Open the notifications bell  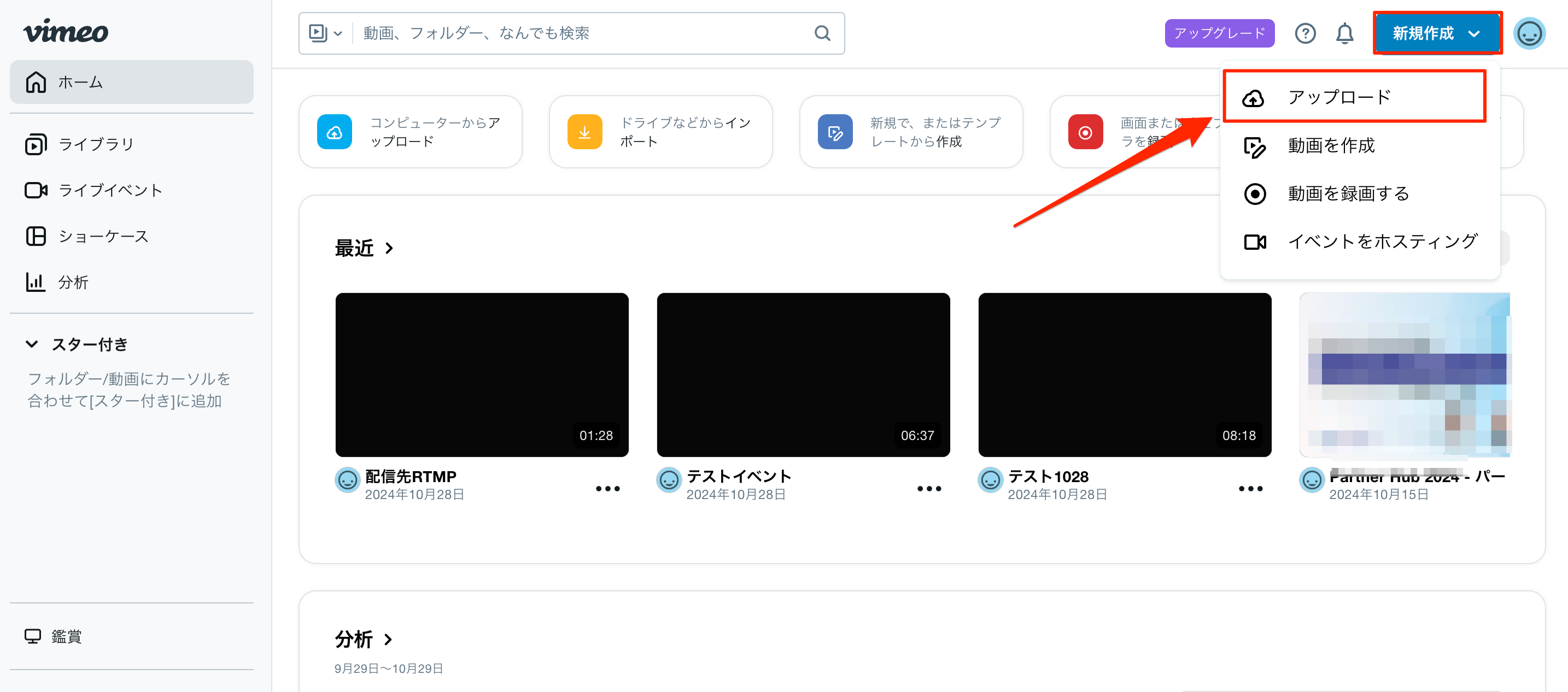tap(1344, 33)
